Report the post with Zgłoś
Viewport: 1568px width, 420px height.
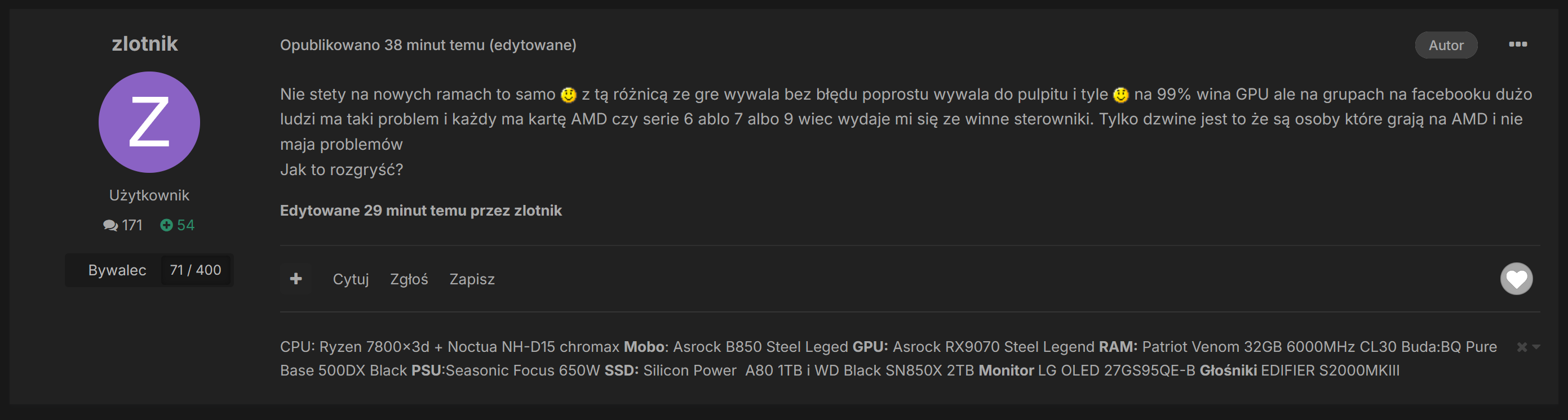[409, 279]
